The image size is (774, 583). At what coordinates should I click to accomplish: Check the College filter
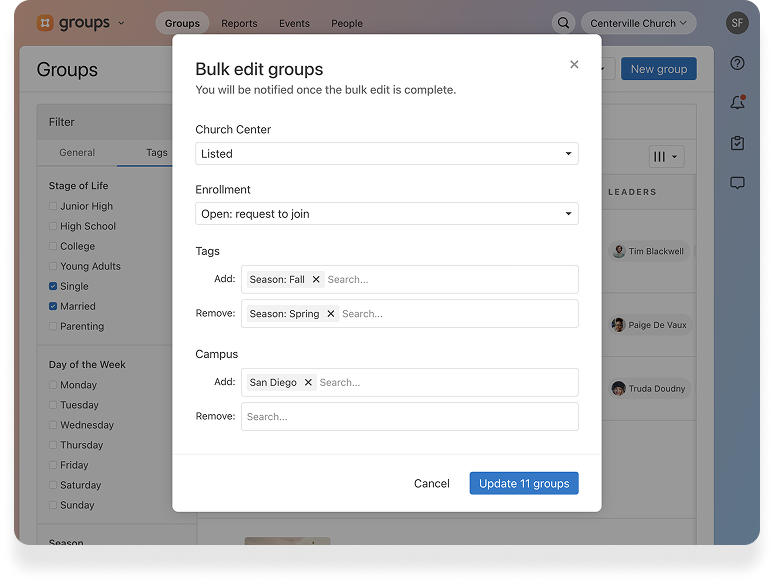point(53,246)
